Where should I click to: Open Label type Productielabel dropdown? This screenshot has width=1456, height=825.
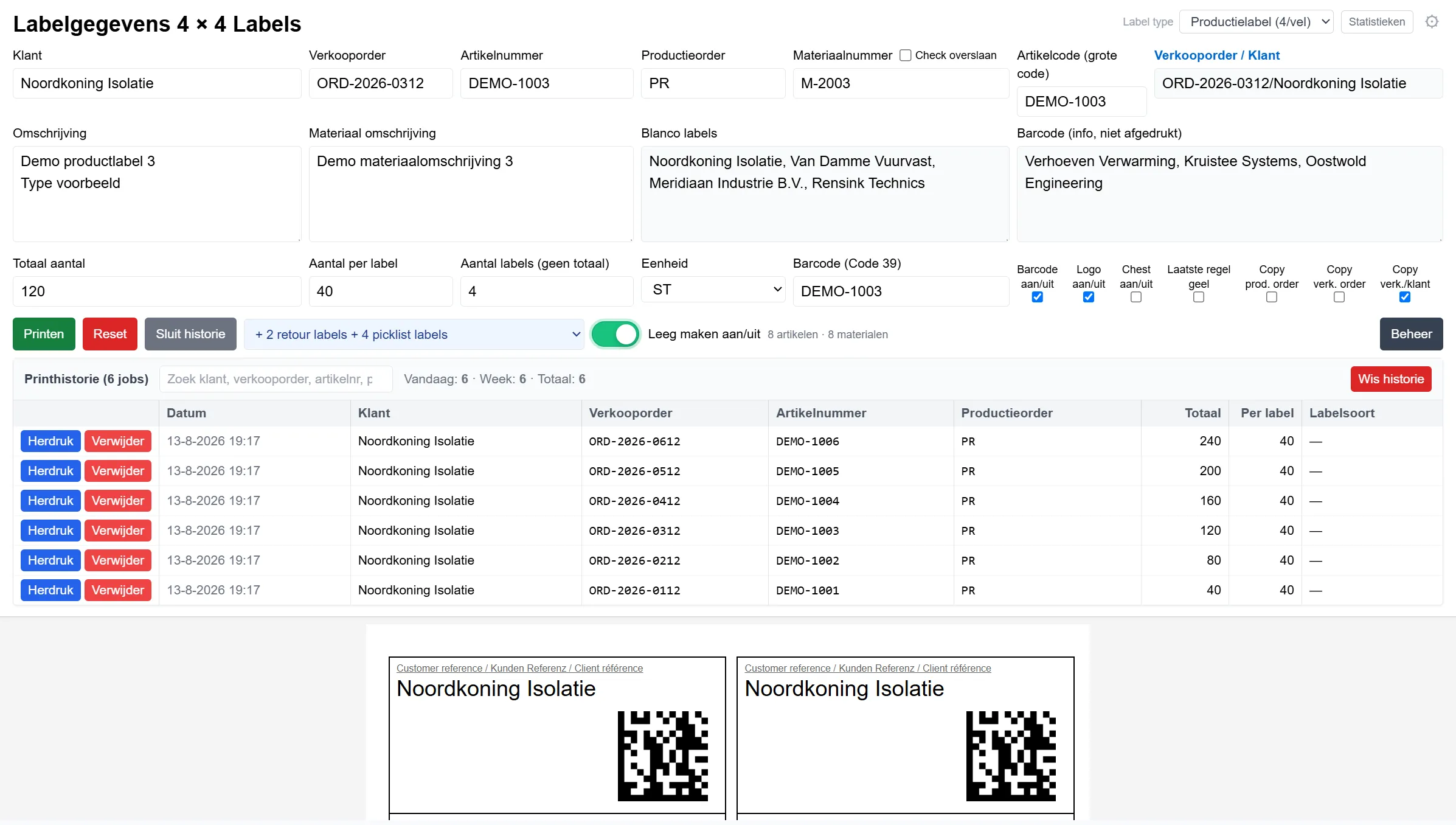[1257, 22]
